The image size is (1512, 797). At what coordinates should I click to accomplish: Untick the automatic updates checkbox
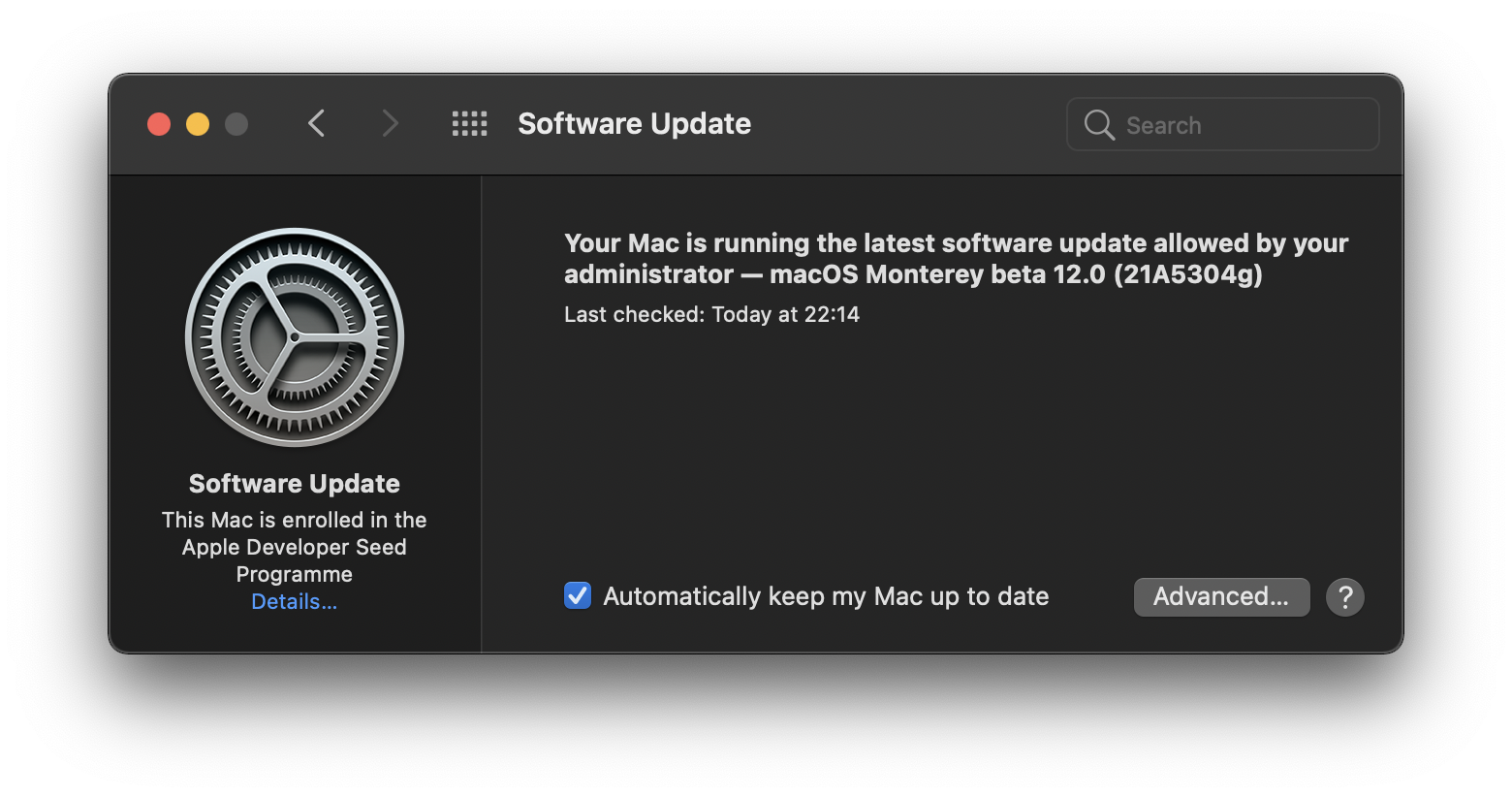(x=578, y=595)
